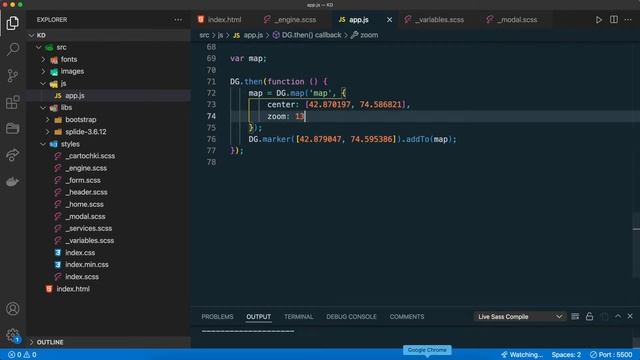Open _cartochki.scss file
640x360 pixels.
[x=109, y=156]
